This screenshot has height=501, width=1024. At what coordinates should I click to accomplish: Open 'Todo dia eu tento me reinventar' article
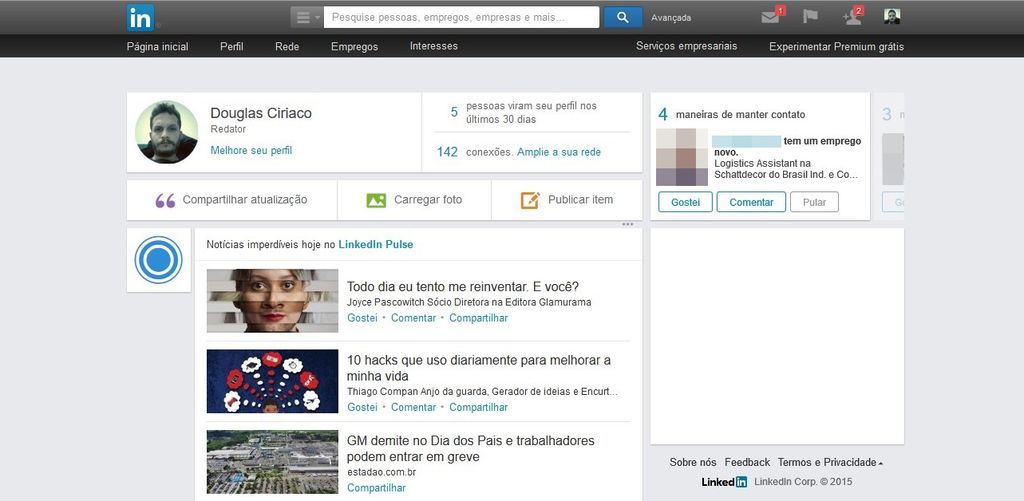pyautogui.click(x=463, y=287)
